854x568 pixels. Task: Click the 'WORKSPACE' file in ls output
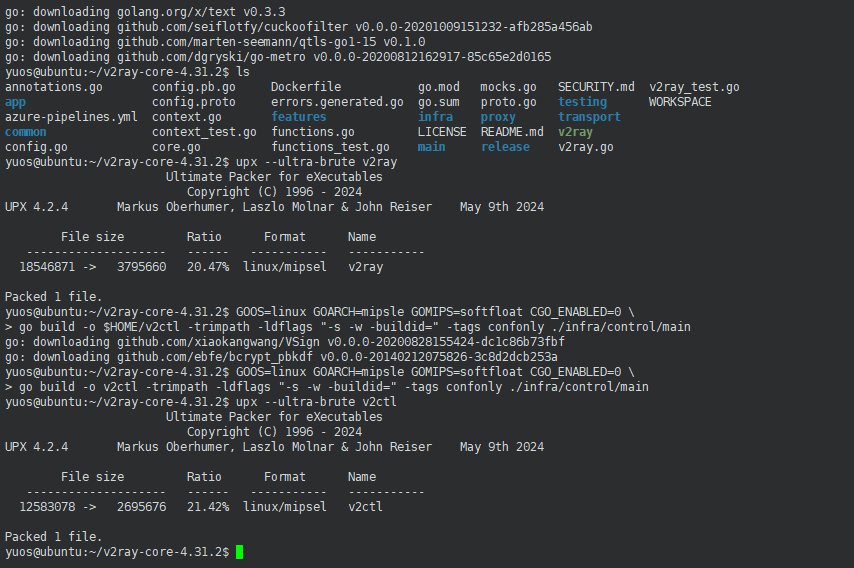pyautogui.click(x=680, y=102)
